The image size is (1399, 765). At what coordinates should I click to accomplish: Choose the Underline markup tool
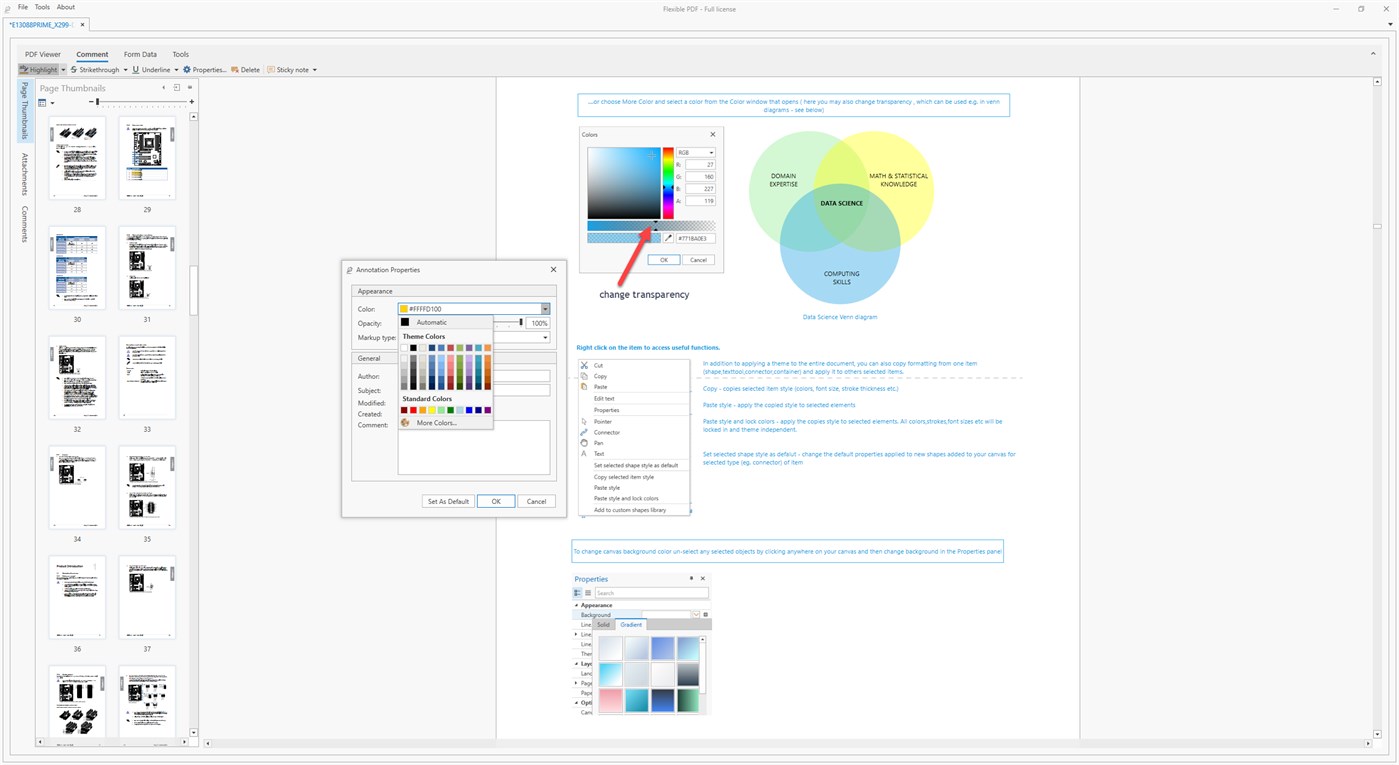pos(151,70)
